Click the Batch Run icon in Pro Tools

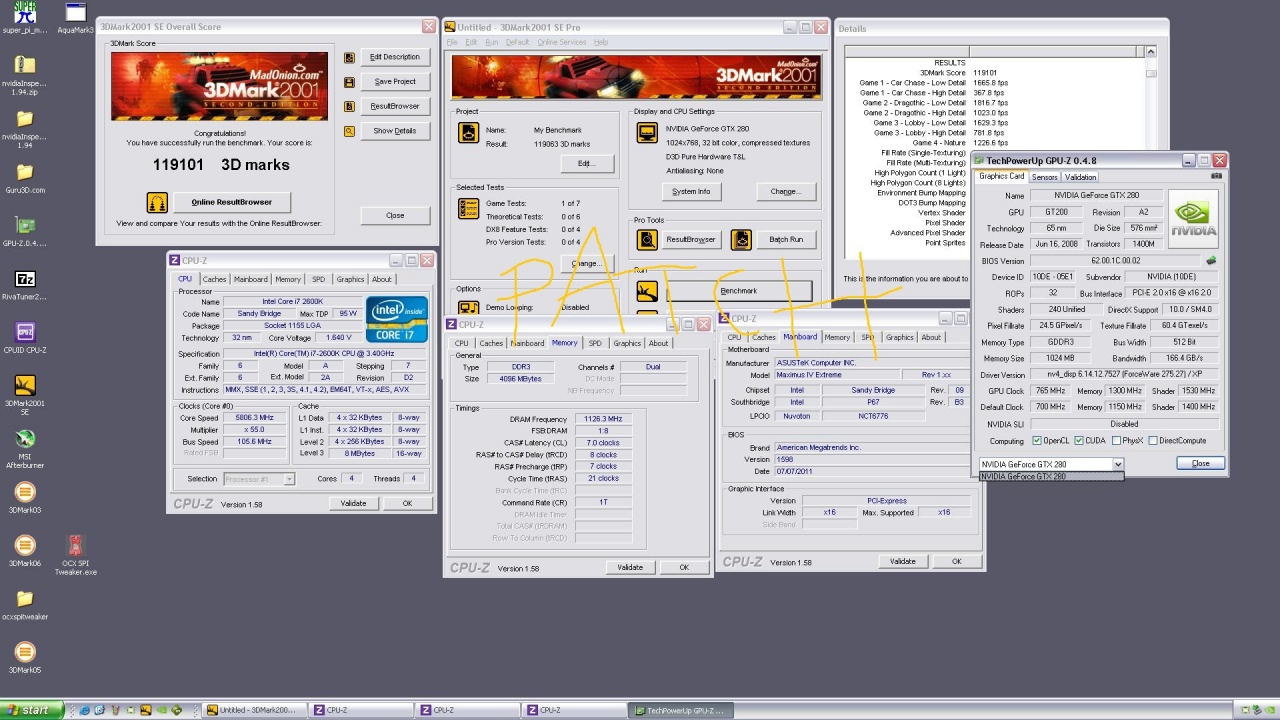click(x=741, y=239)
